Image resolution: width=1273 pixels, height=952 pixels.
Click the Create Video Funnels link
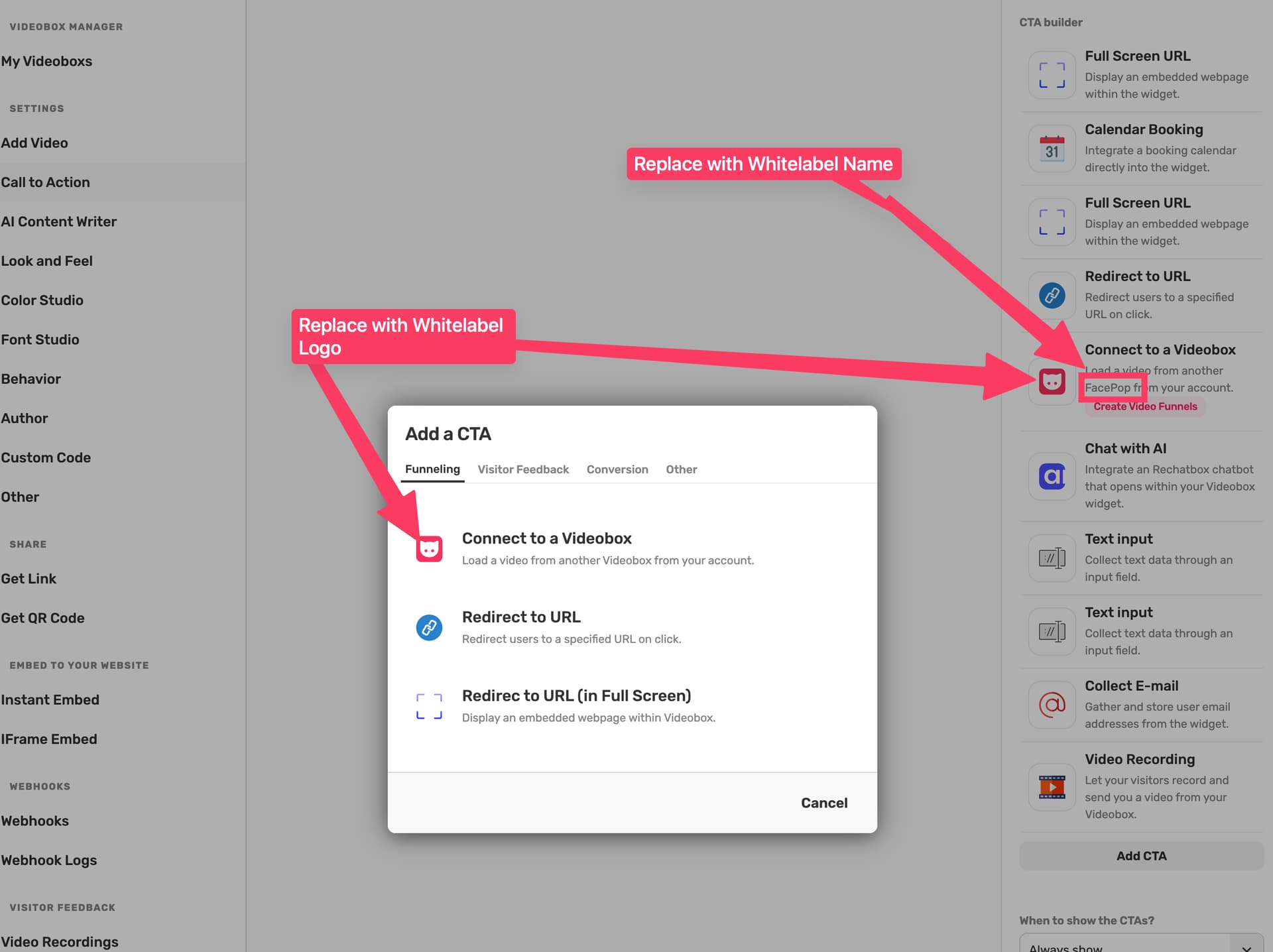1145,406
